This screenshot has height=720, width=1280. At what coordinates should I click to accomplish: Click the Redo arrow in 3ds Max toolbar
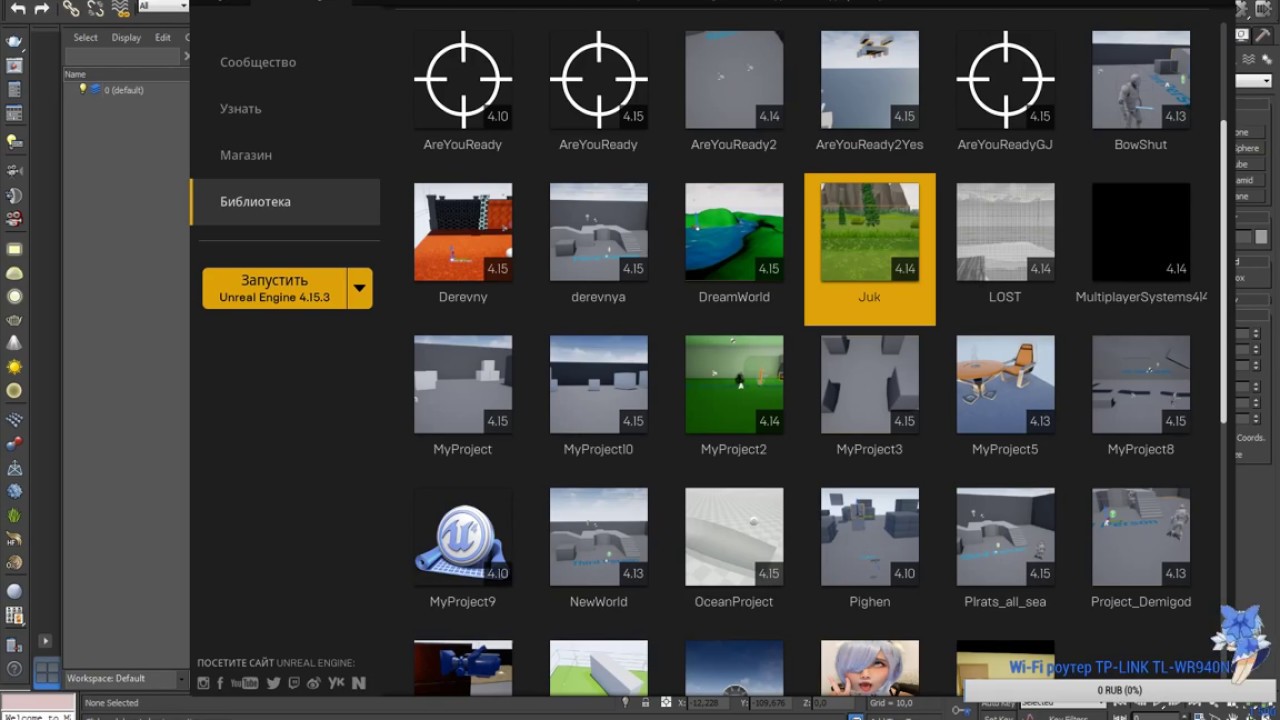click(42, 8)
